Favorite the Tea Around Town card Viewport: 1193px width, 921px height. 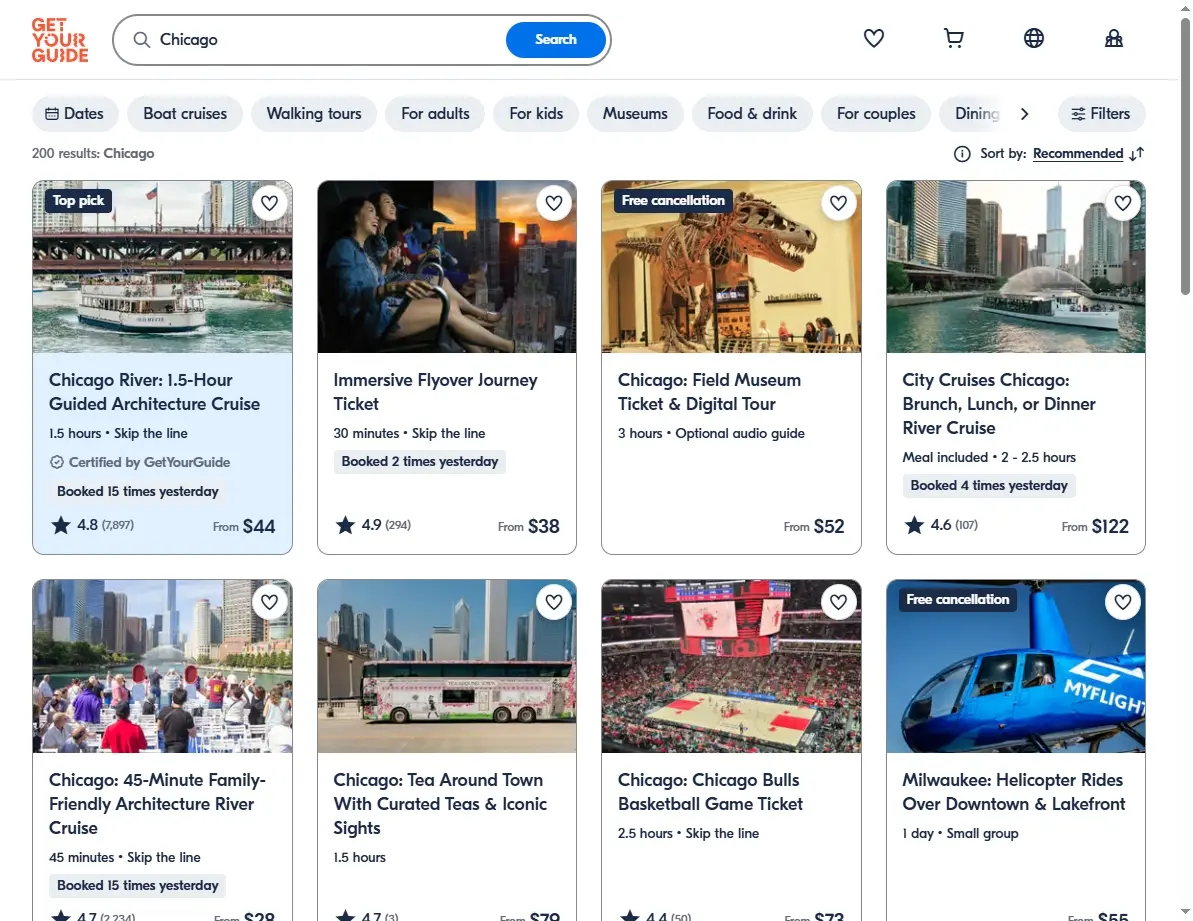pos(554,602)
